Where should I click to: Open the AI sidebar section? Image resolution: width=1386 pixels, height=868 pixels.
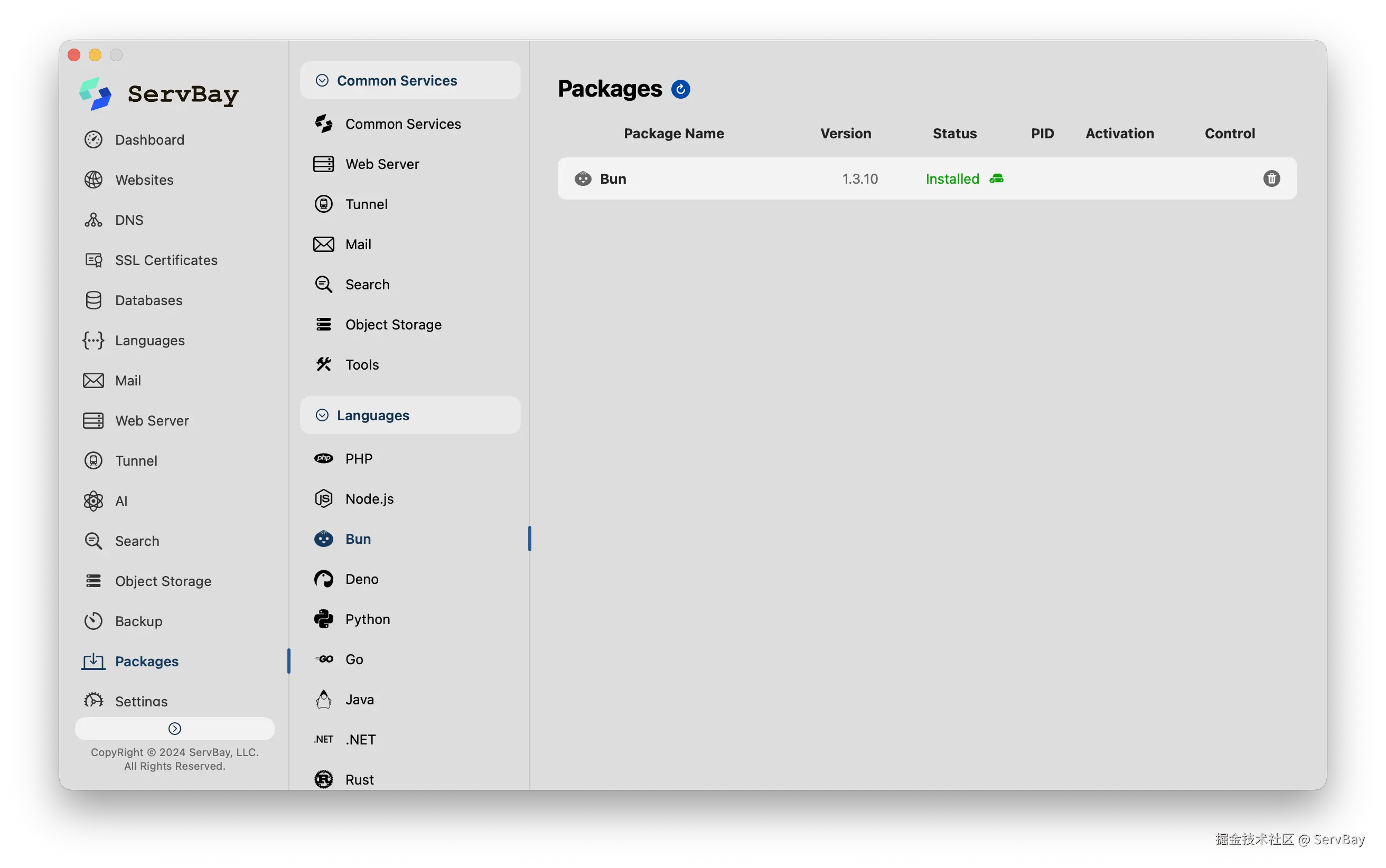[x=121, y=501]
